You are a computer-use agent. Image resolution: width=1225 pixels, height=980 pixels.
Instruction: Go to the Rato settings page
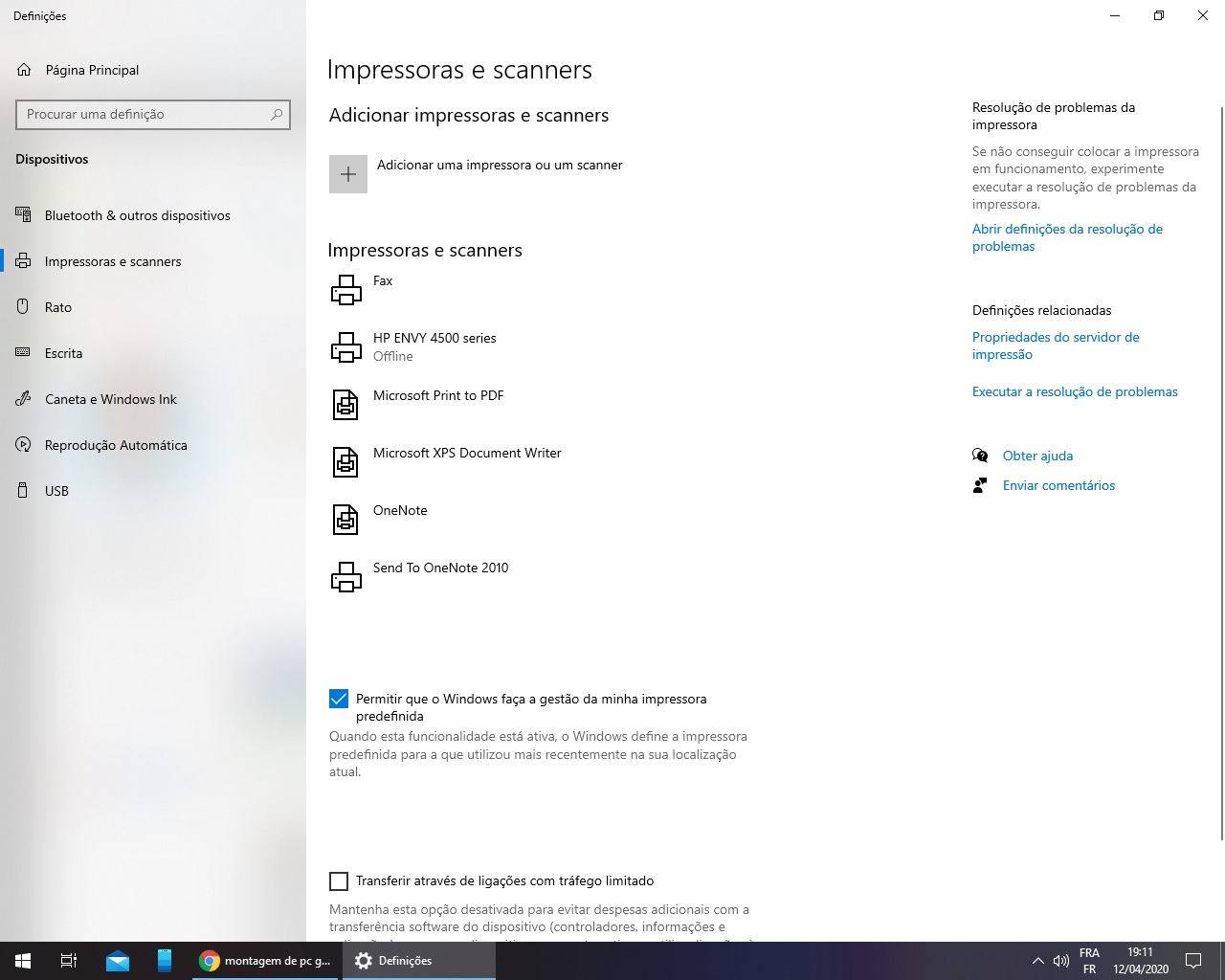(x=57, y=307)
